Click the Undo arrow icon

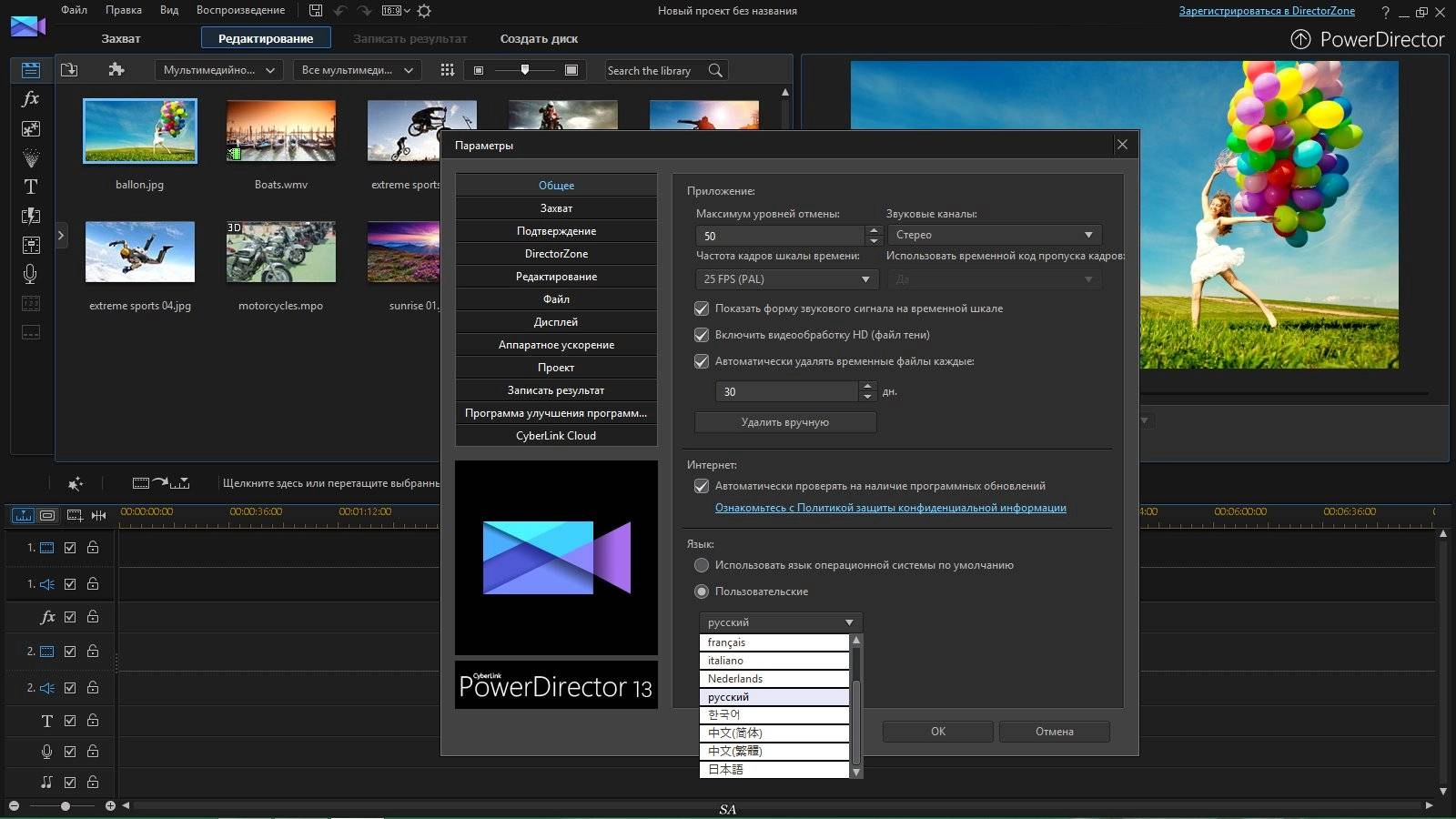pyautogui.click(x=340, y=11)
